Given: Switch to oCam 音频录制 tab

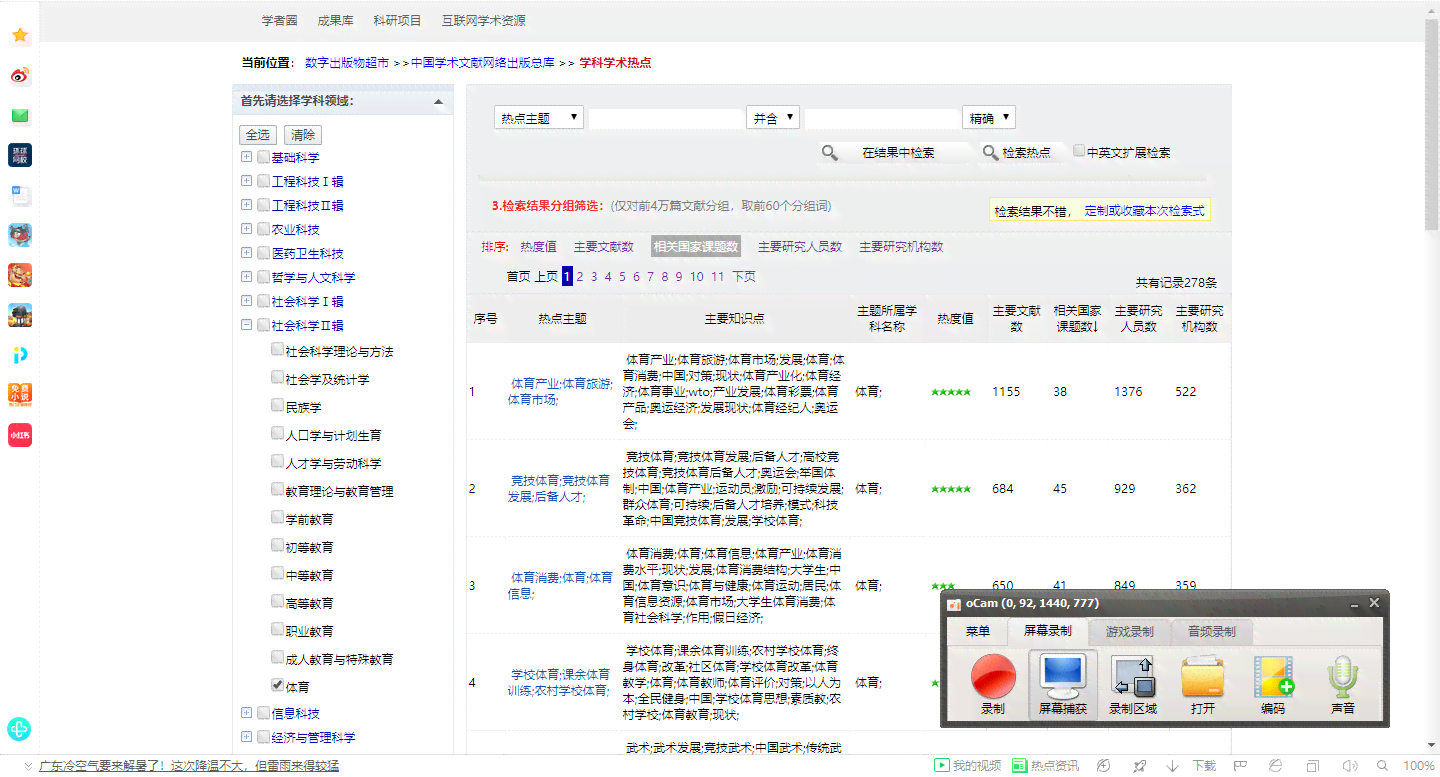Looking at the screenshot, I should (x=1211, y=631).
